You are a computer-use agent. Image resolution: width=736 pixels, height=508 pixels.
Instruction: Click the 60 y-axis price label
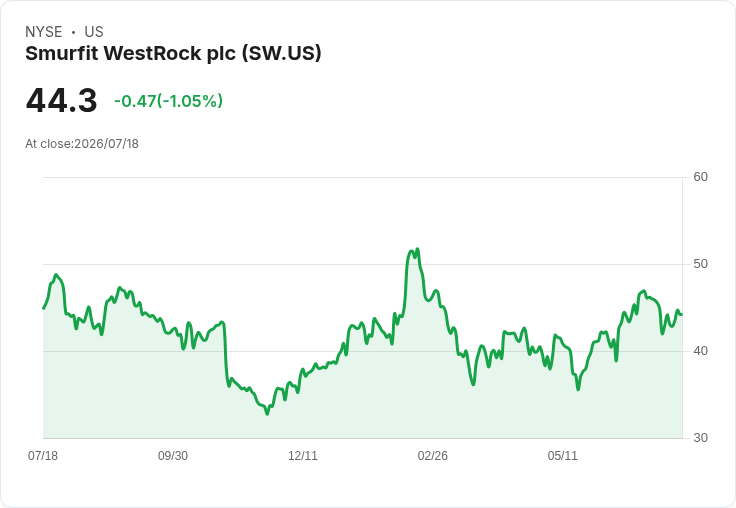pos(700,177)
